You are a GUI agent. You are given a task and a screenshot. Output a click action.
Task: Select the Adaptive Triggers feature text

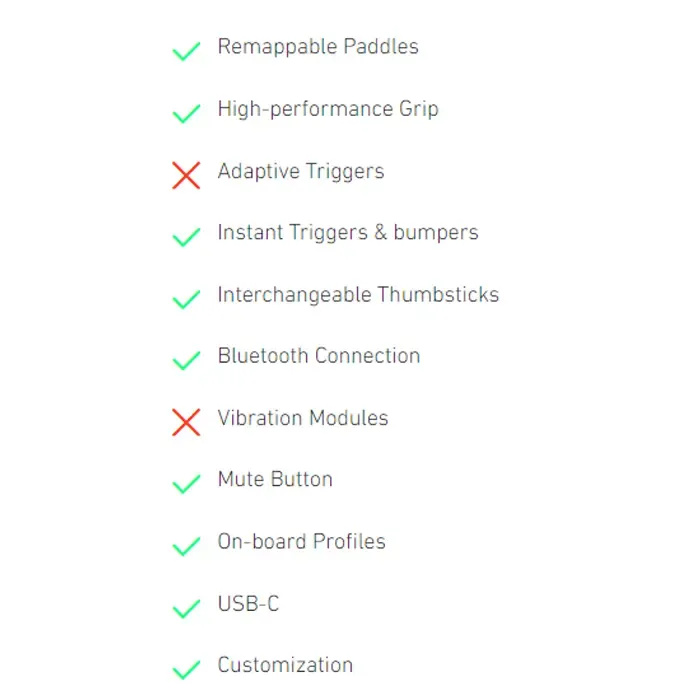(x=301, y=171)
